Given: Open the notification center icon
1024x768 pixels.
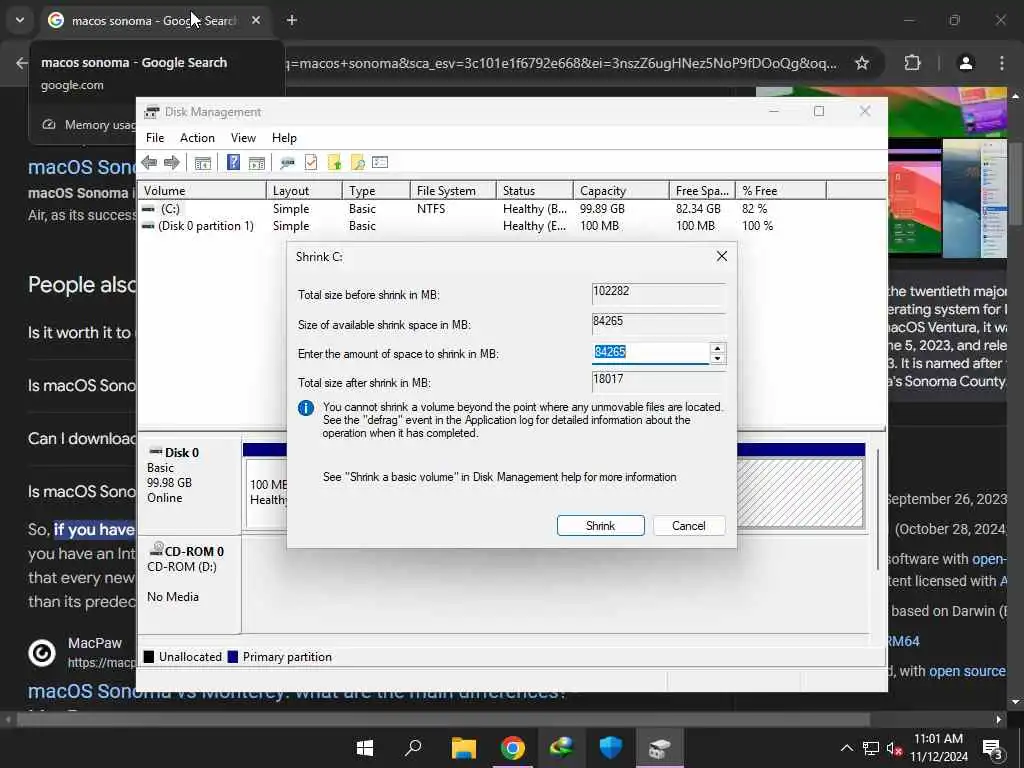Looking at the screenshot, I should [x=992, y=748].
